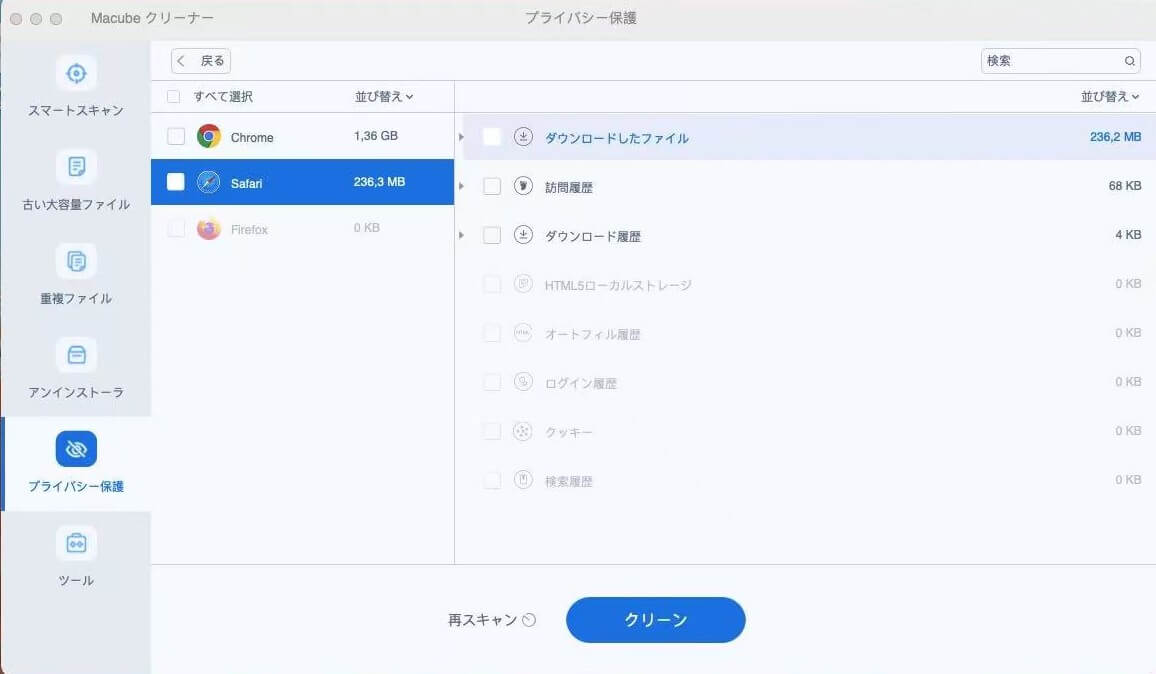1156x674 pixels.
Task: Switch to ツール label
Action: click(76, 580)
